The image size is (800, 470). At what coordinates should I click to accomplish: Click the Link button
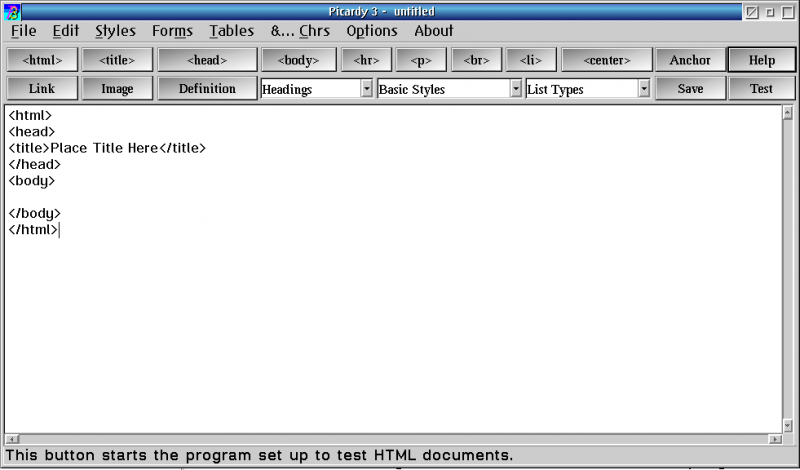(42, 89)
